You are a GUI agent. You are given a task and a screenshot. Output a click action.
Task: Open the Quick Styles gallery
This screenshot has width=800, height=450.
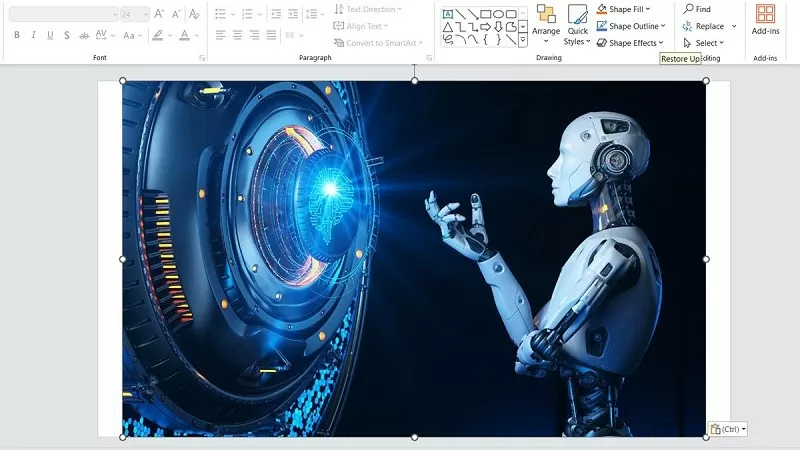tap(577, 24)
